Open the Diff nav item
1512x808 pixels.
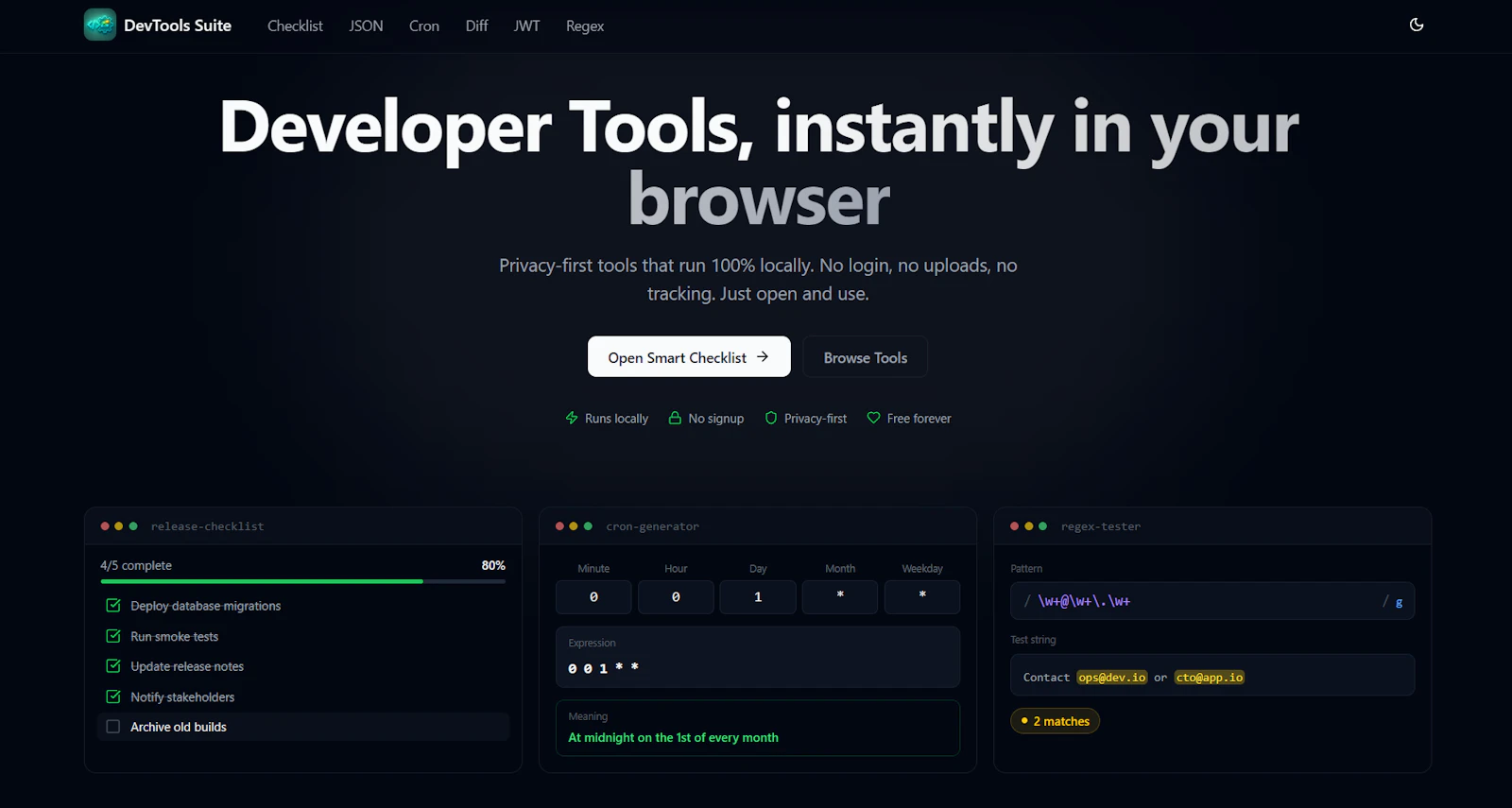(x=476, y=26)
